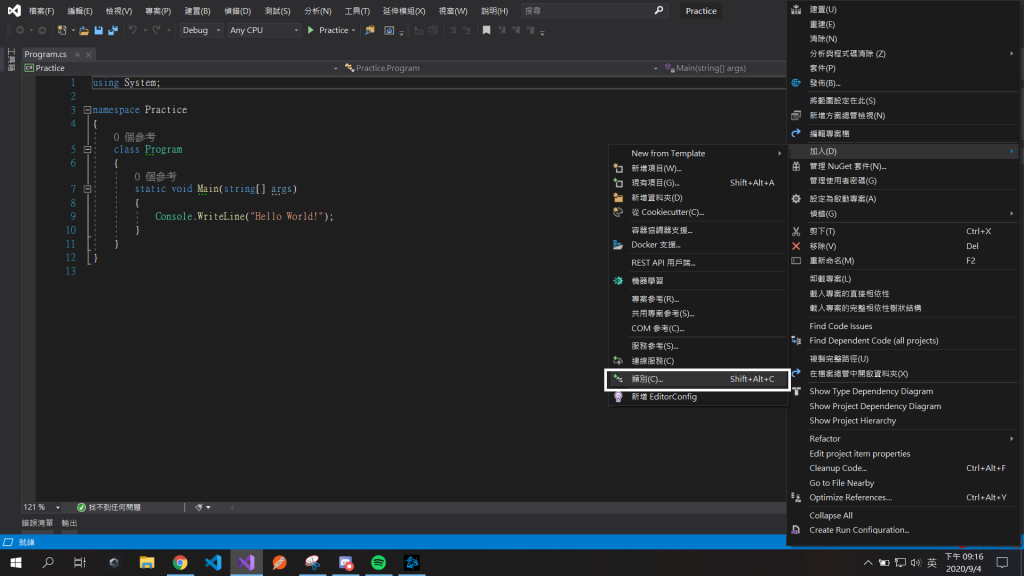
Task: Click the Windows Start button
Action: click(x=16, y=562)
